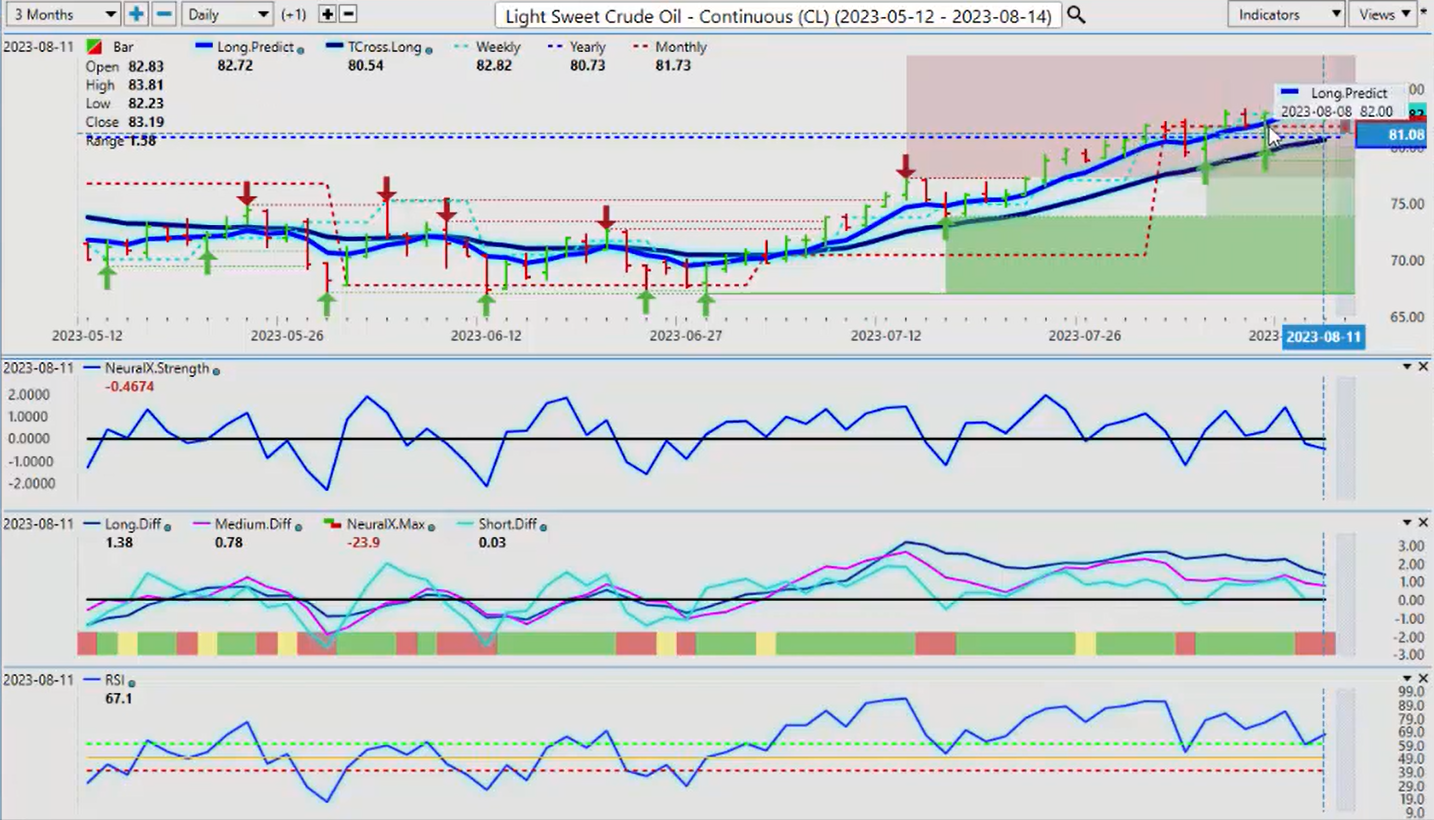Open settings dot next to TCross.Long legend
This screenshot has width=1434, height=820.
pyautogui.click(x=429, y=49)
